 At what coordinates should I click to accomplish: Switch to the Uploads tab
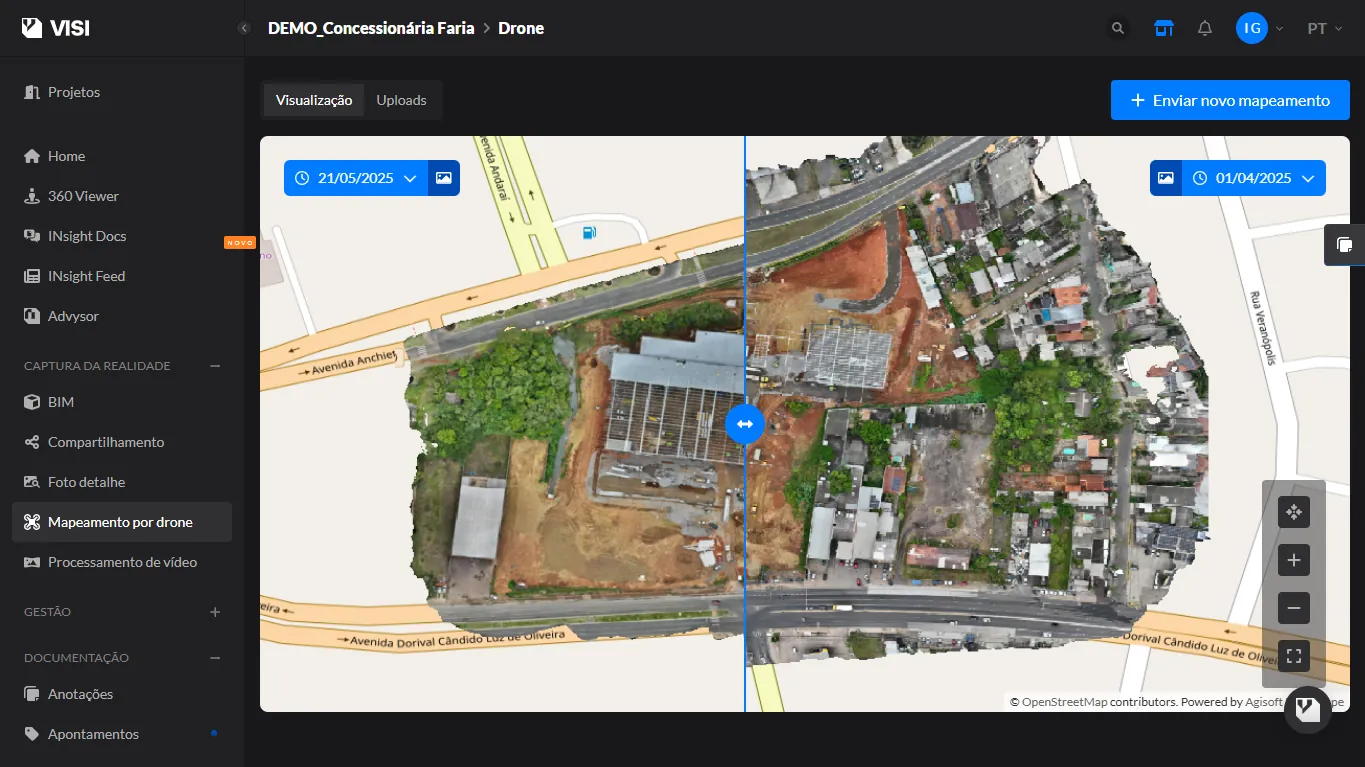pos(401,99)
